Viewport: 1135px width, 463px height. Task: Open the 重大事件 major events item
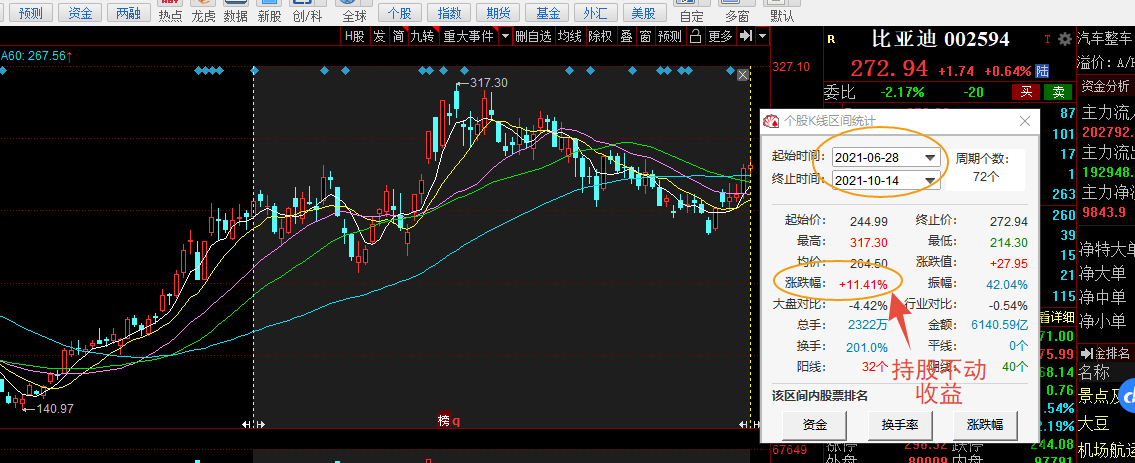coord(469,36)
